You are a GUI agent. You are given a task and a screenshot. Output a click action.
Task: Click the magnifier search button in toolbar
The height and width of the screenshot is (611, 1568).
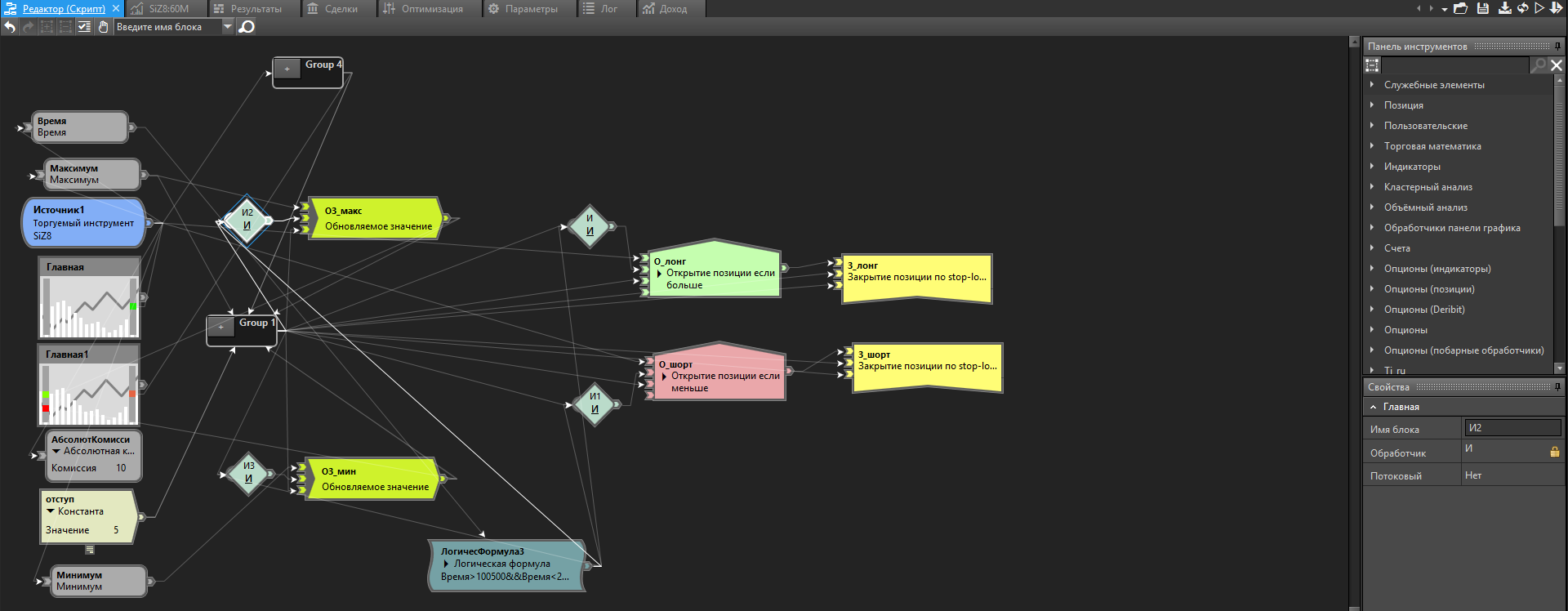[247, 27]
